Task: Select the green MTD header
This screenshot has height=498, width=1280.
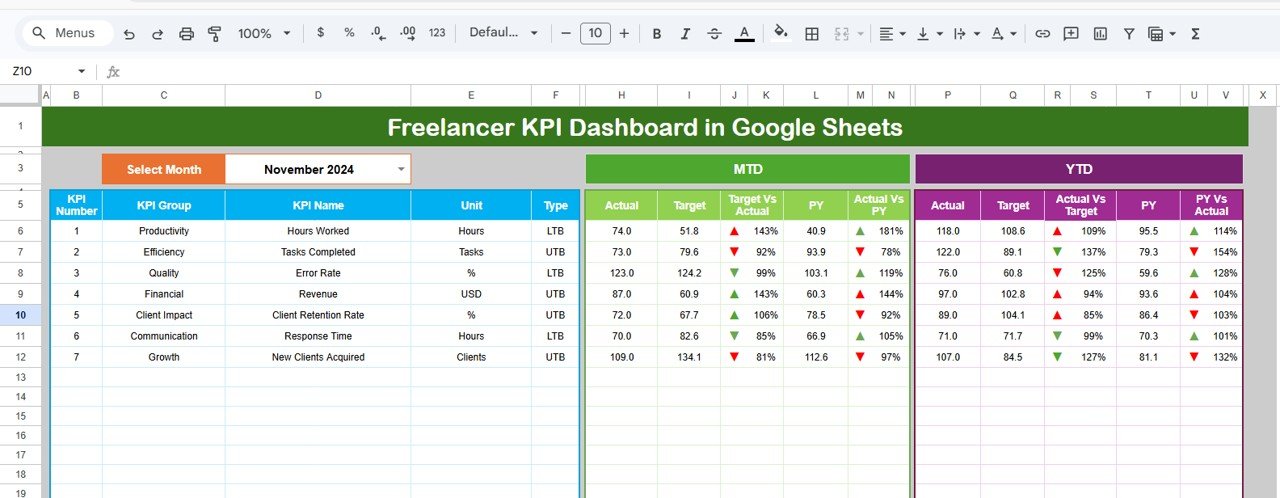Action: tap(747, 169)
